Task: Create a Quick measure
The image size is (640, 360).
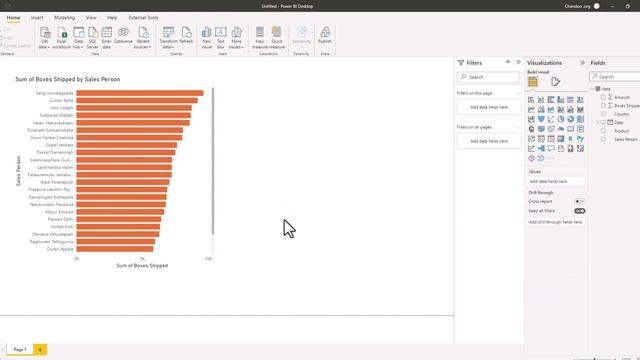Action: (x=277, y=38)
